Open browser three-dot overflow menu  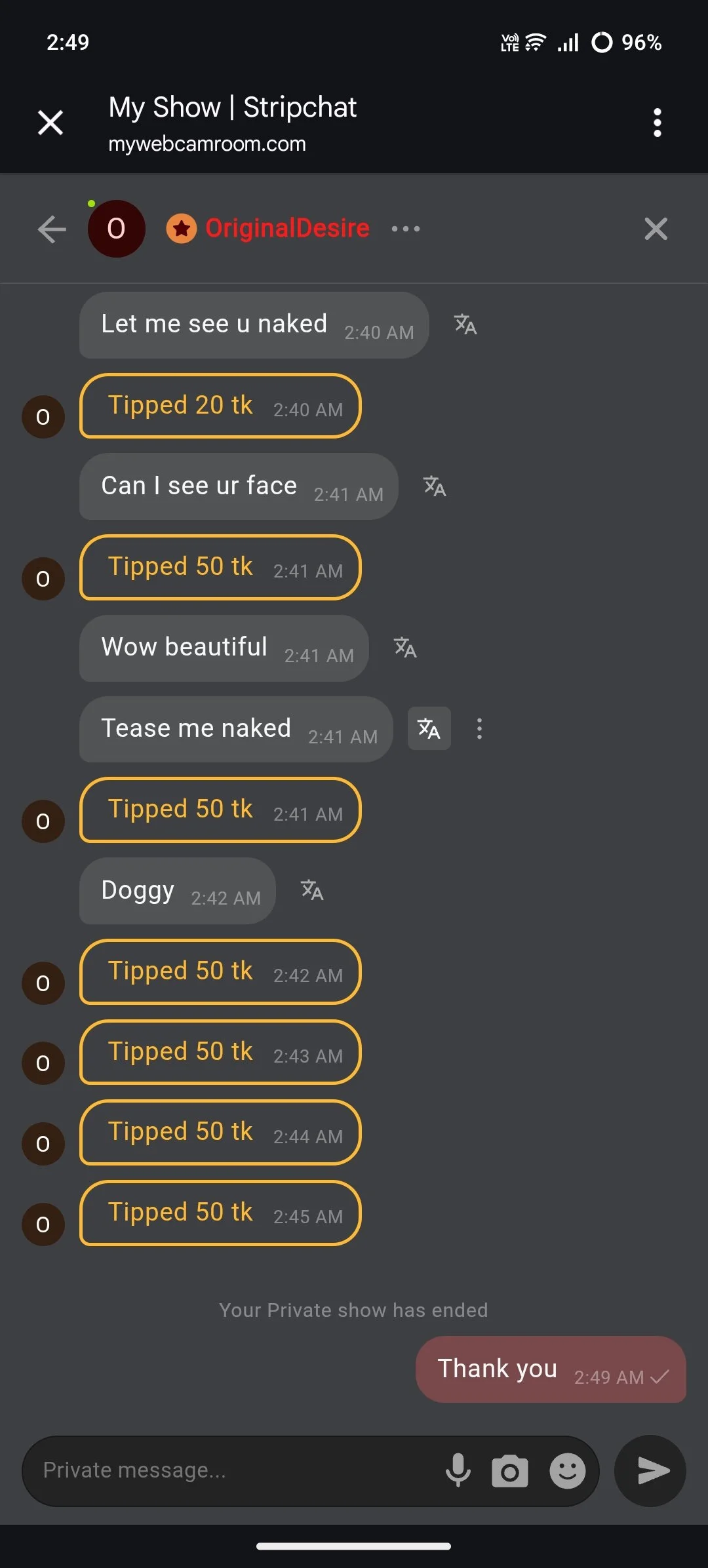tap(657, 123)
